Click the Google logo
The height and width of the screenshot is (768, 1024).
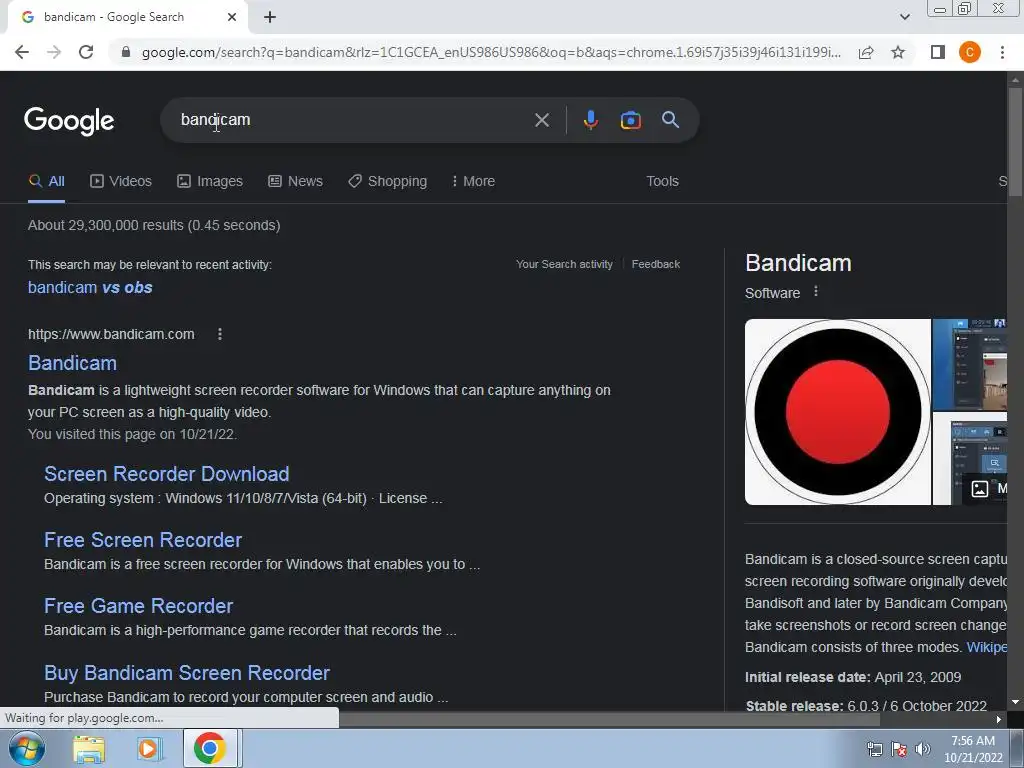point(69,121)
